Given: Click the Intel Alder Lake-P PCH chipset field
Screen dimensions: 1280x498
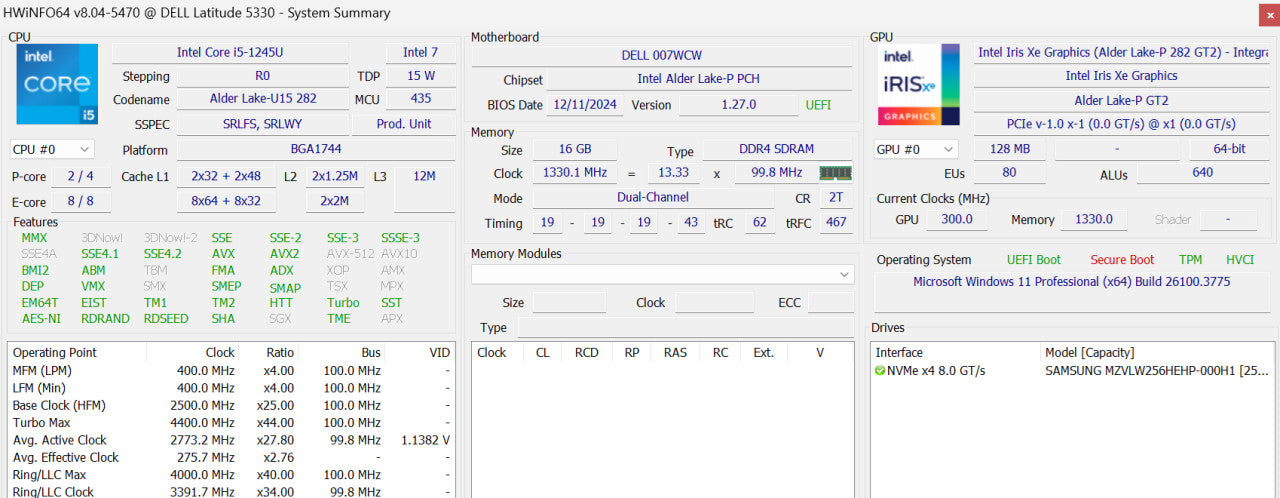Looking at the screenshot, I should [698, 79].
